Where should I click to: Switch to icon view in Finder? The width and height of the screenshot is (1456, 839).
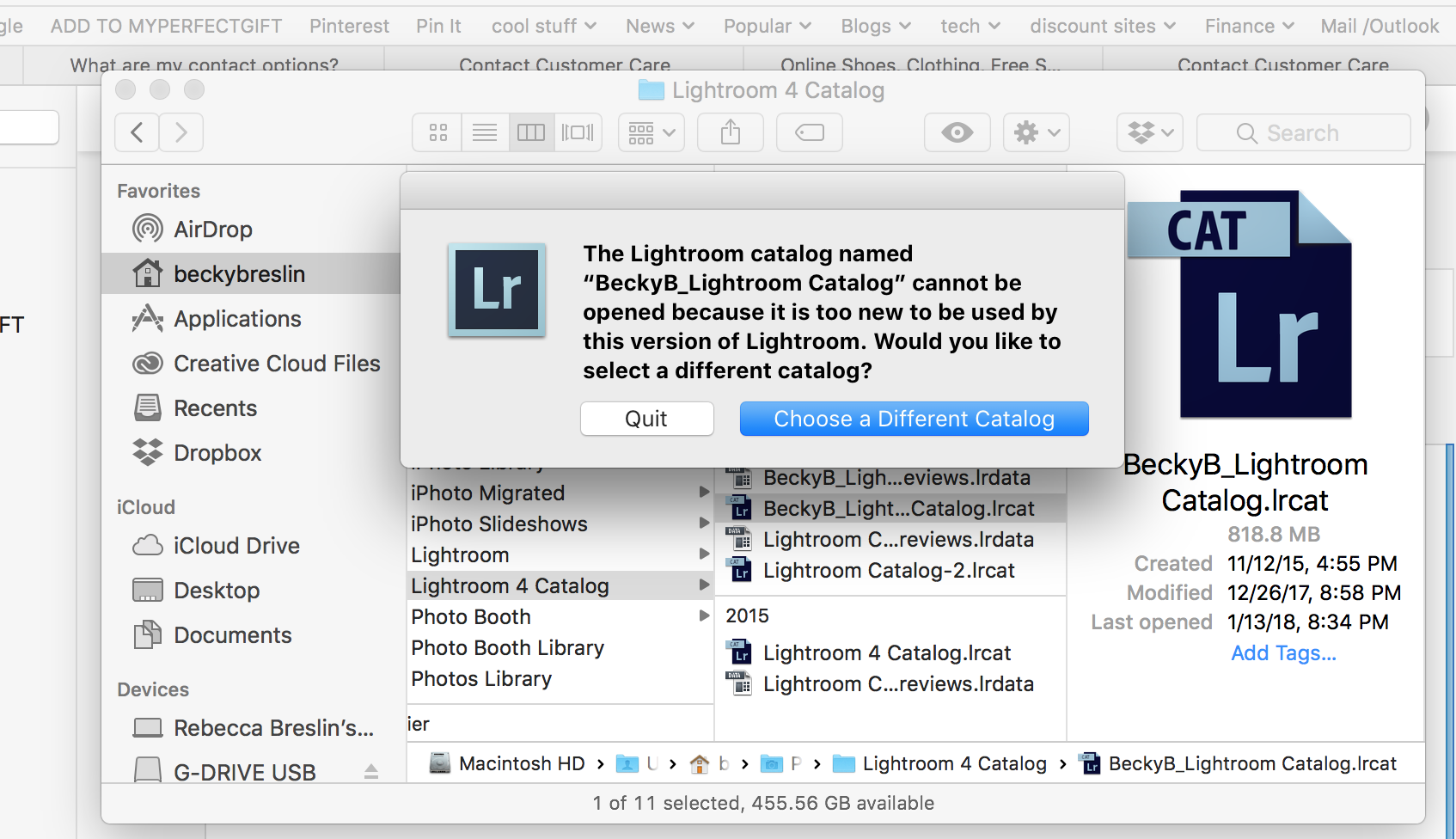(x=438, y=132)
